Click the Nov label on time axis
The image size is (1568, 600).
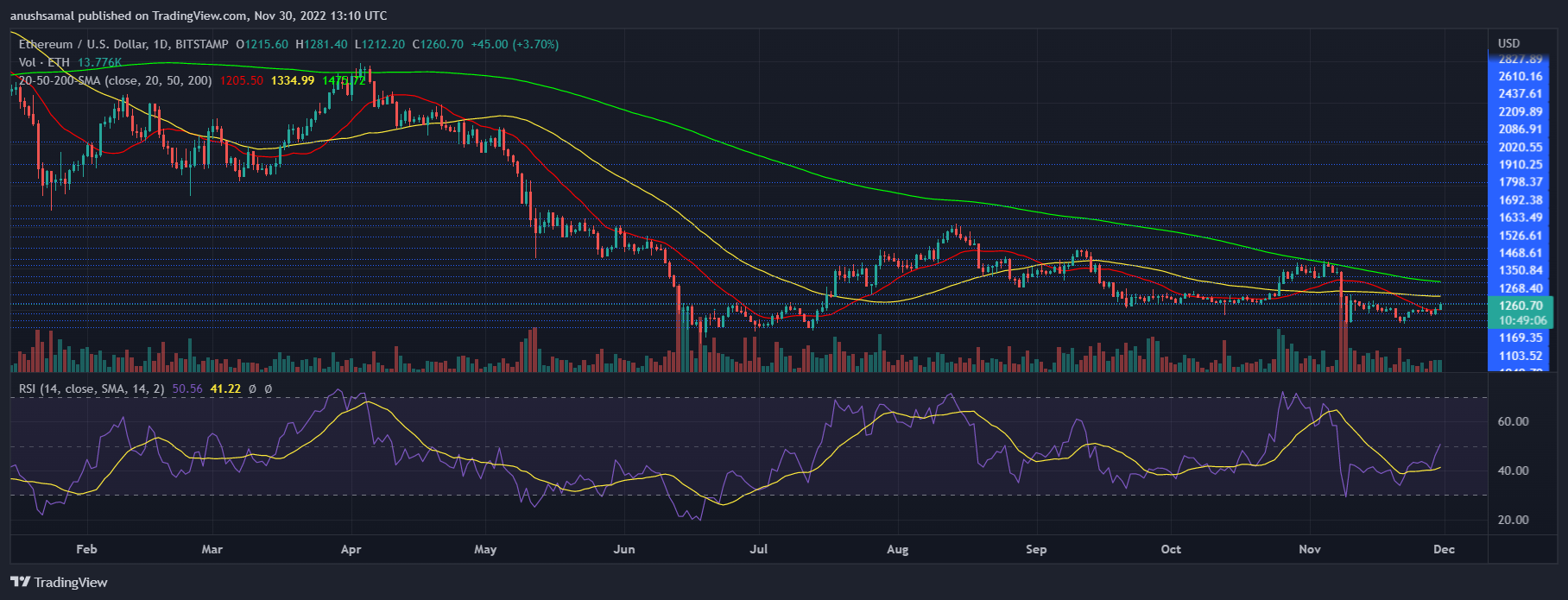click(1310, 549)
